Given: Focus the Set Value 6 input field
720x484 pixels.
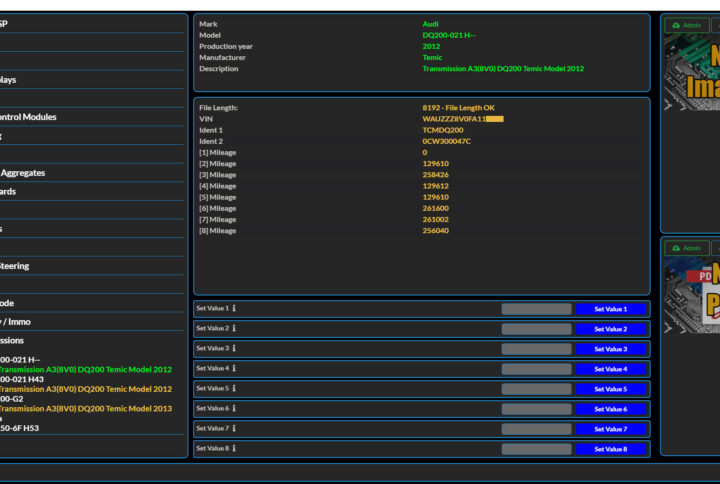Looking at the screenshot, I should [x=536, y=409].
